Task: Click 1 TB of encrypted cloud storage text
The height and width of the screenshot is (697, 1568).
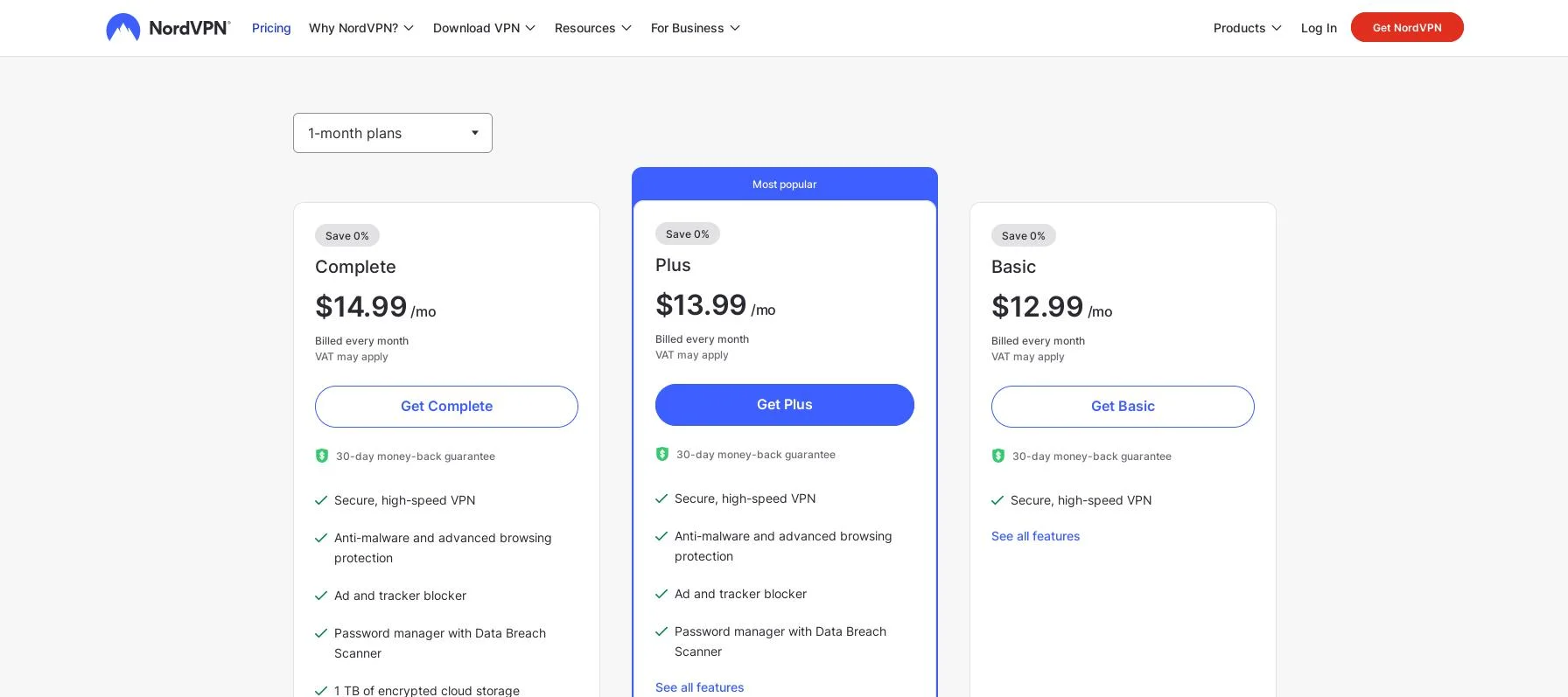Action: click(x=427, y=690)
